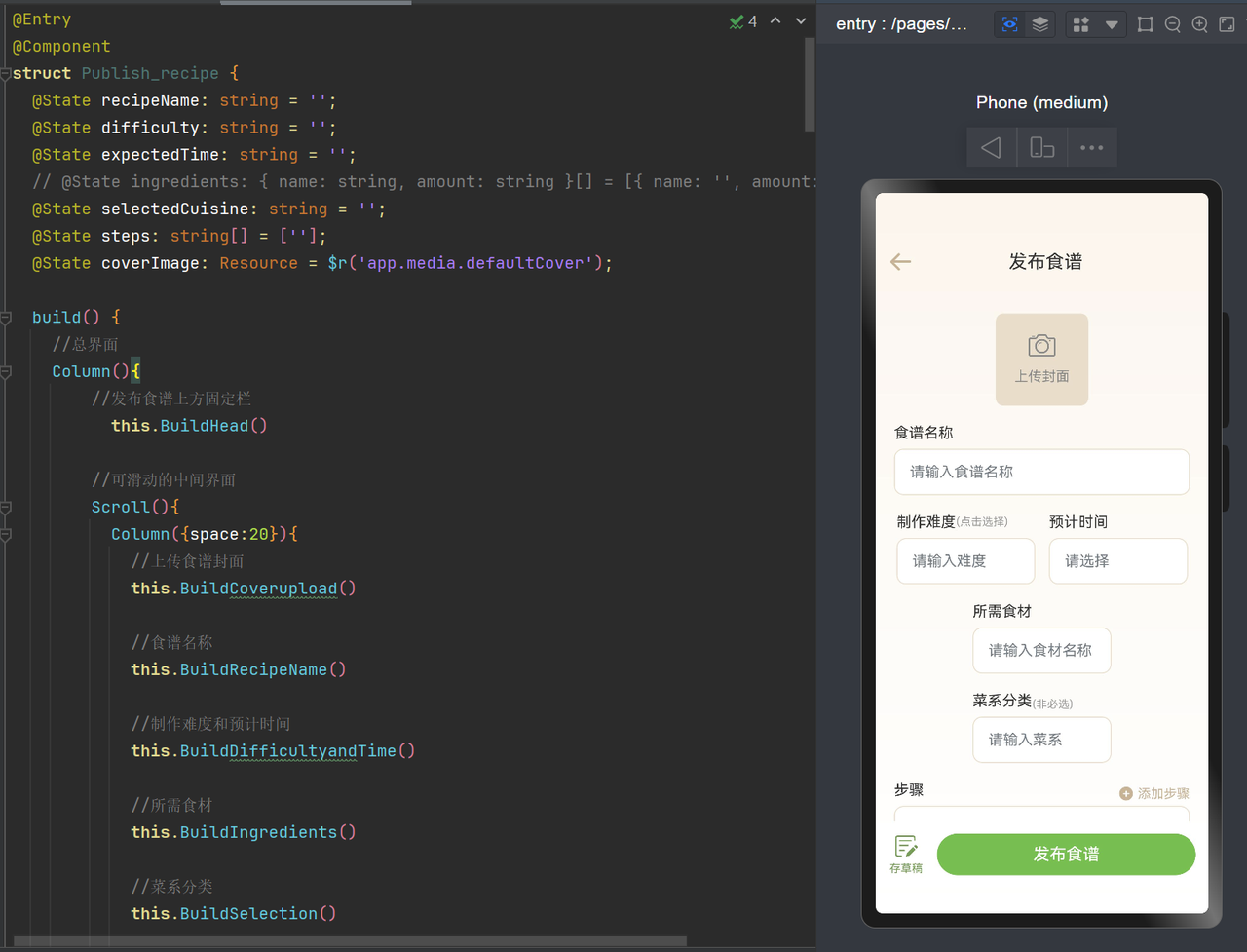Click the 存草稿 draft icon
Viewport: 1247px width, 952px height.
[906, 854]
